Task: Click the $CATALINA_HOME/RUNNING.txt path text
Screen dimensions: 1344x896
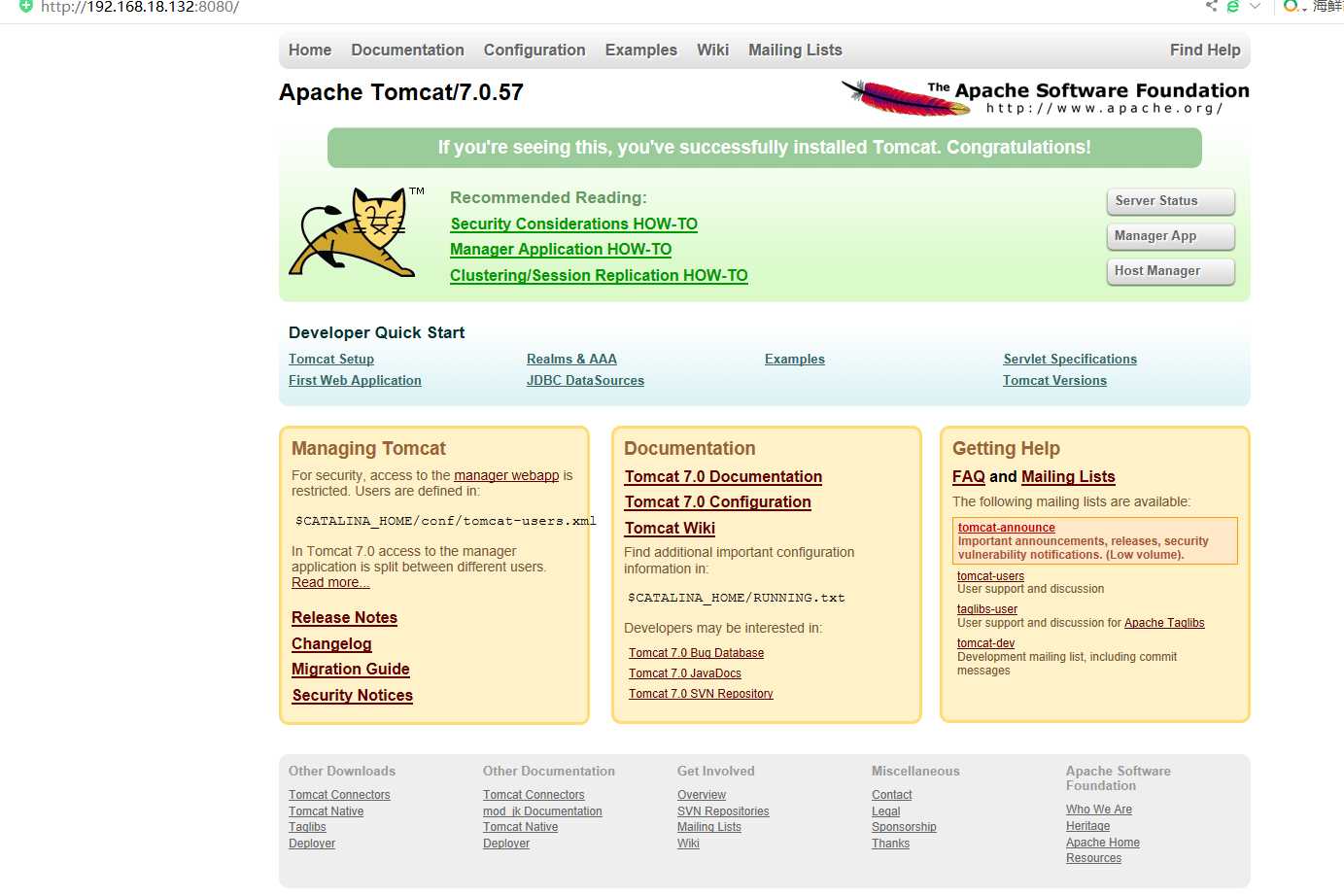Action: [x=737, y=598]
